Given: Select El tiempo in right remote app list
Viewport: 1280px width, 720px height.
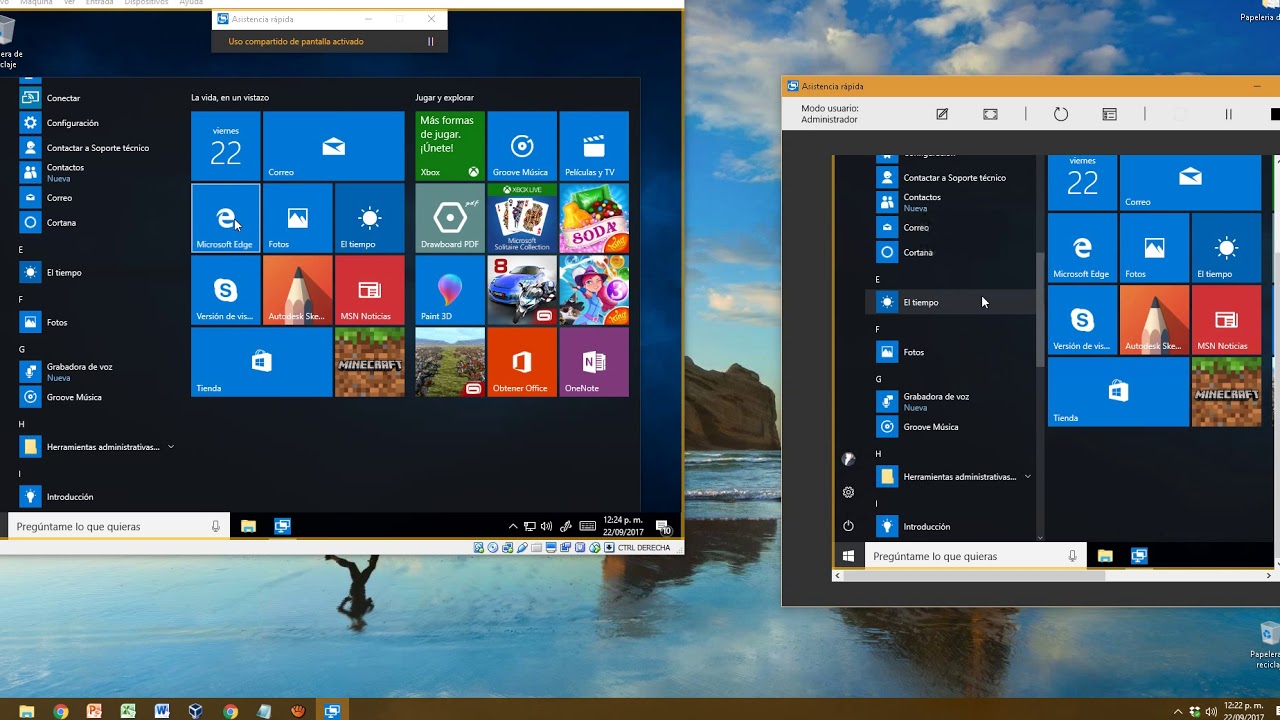Looking at the screenshot, I should (x=950, y=302).
